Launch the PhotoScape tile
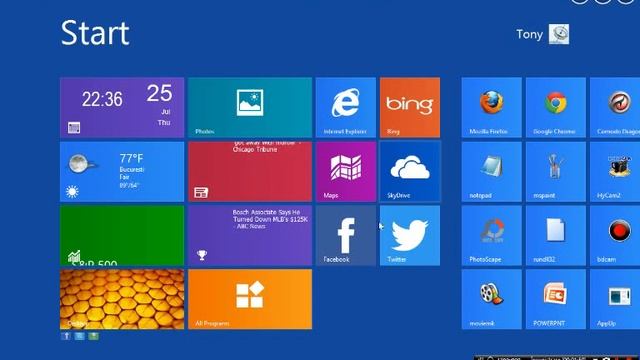The height and width of the screenshot is (360, 640). [491, 236]
